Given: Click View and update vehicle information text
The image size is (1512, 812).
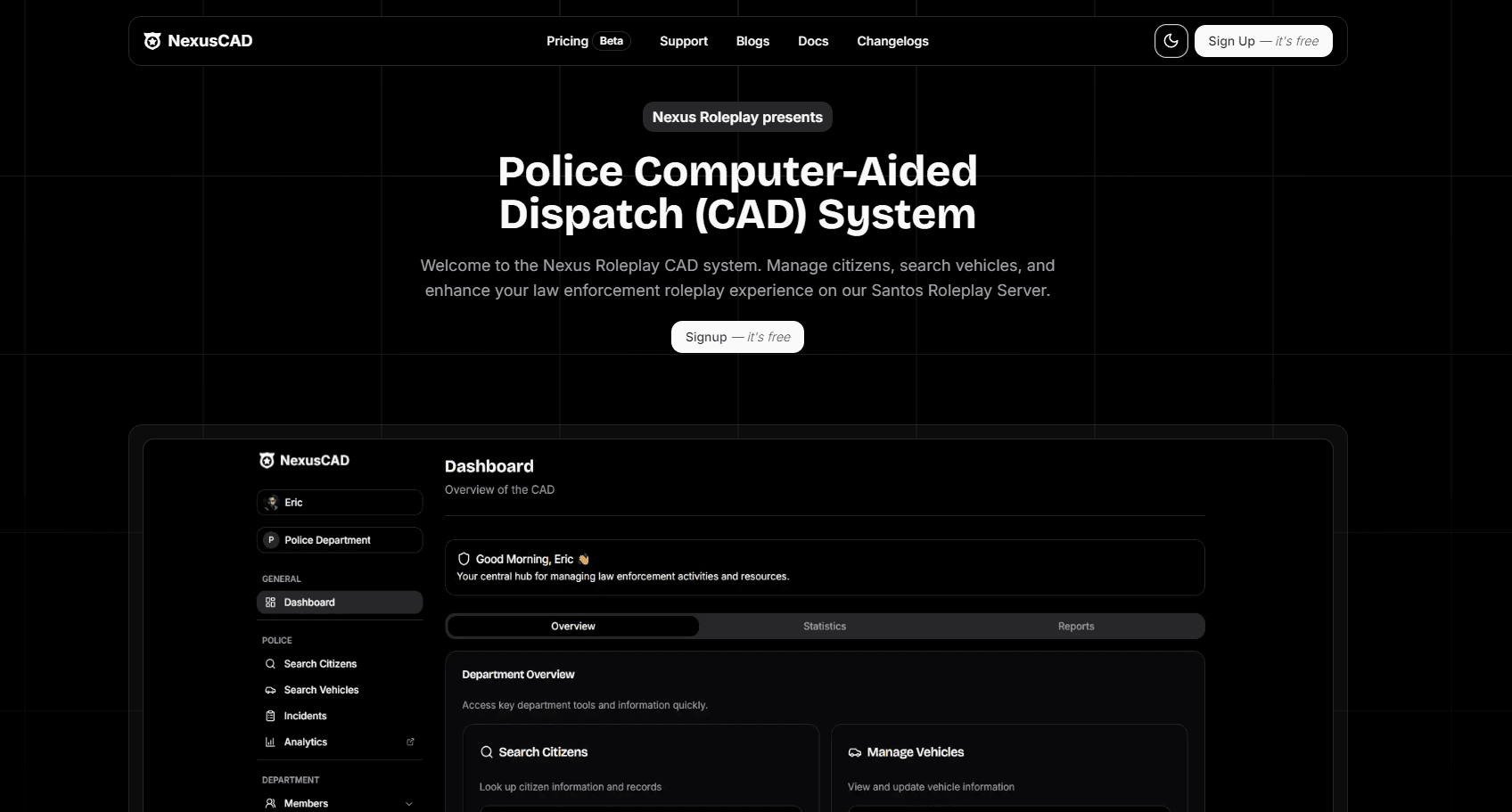Looking at the screenshot, I should (x=931, y=787).
